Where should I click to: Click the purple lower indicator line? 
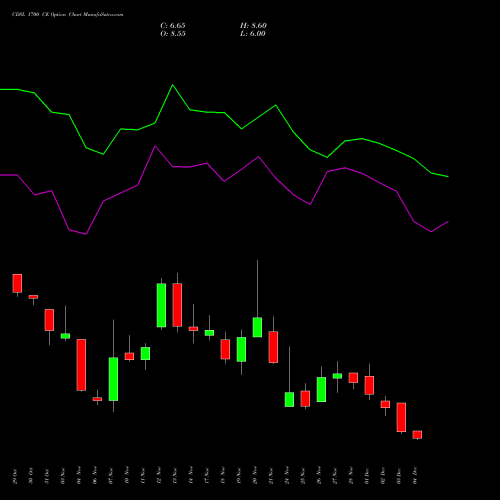[x=224, y=181]
